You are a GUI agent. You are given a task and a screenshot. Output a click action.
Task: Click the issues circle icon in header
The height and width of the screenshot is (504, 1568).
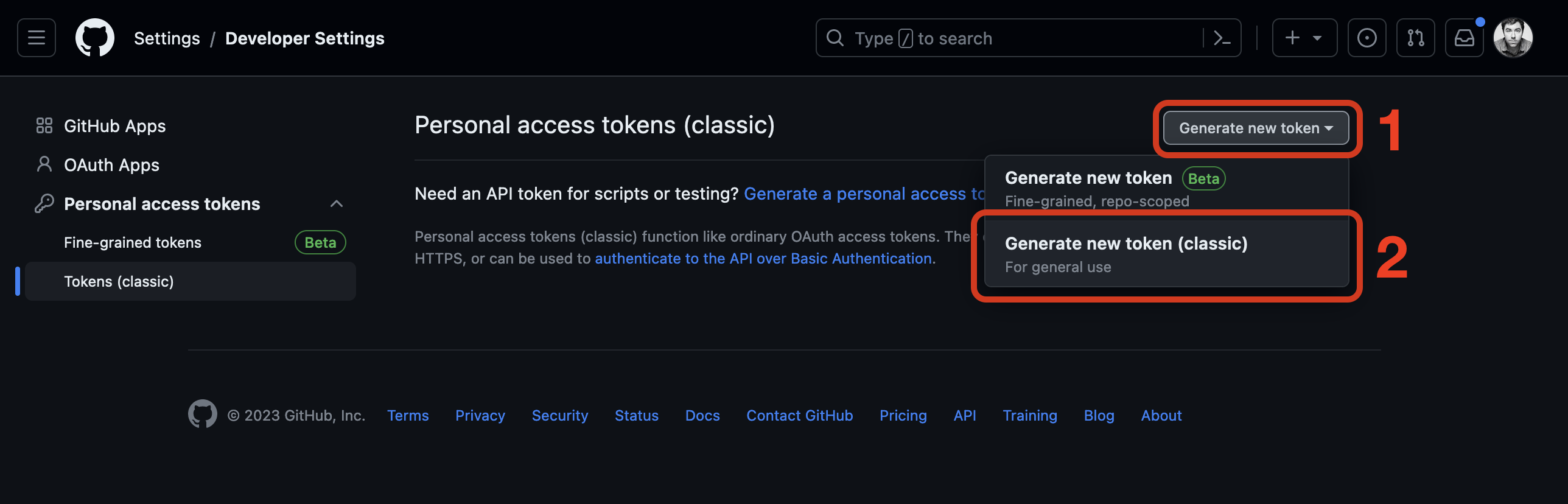pos(1367,37)
